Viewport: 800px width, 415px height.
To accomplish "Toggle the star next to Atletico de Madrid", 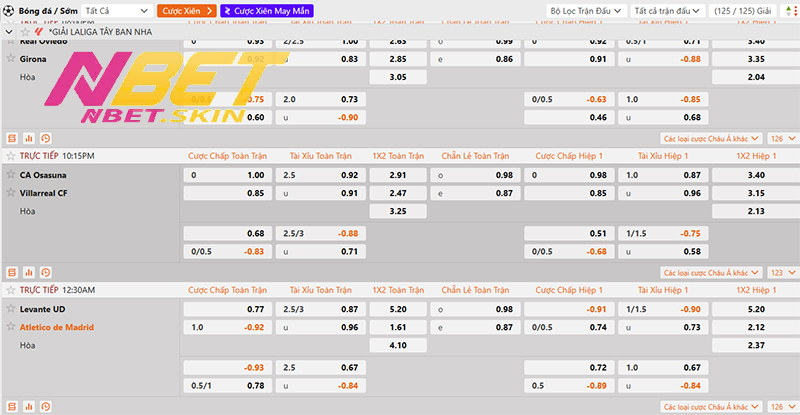I will coord(11,326).
